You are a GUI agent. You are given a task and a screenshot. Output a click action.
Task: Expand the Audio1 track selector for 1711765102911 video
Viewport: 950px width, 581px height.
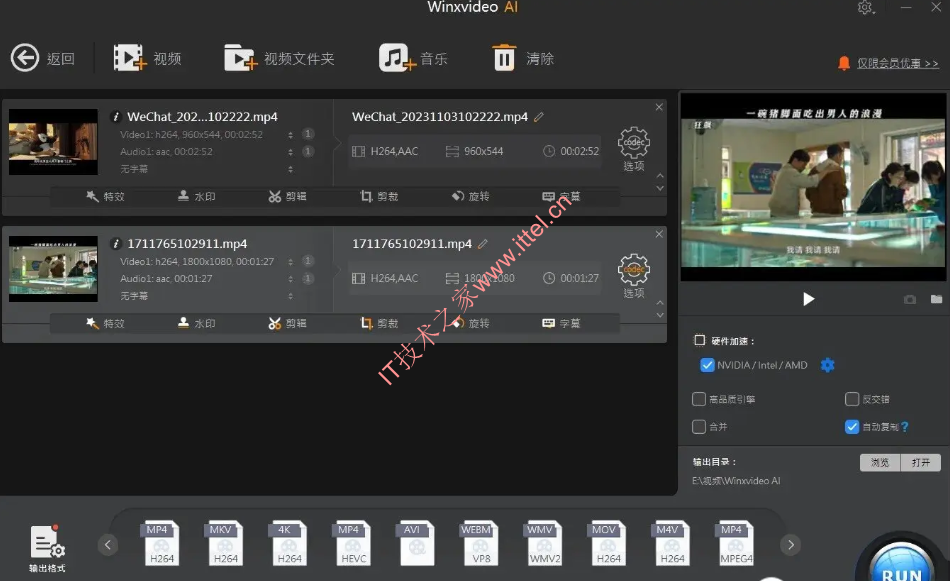click(x=291, y=279)
